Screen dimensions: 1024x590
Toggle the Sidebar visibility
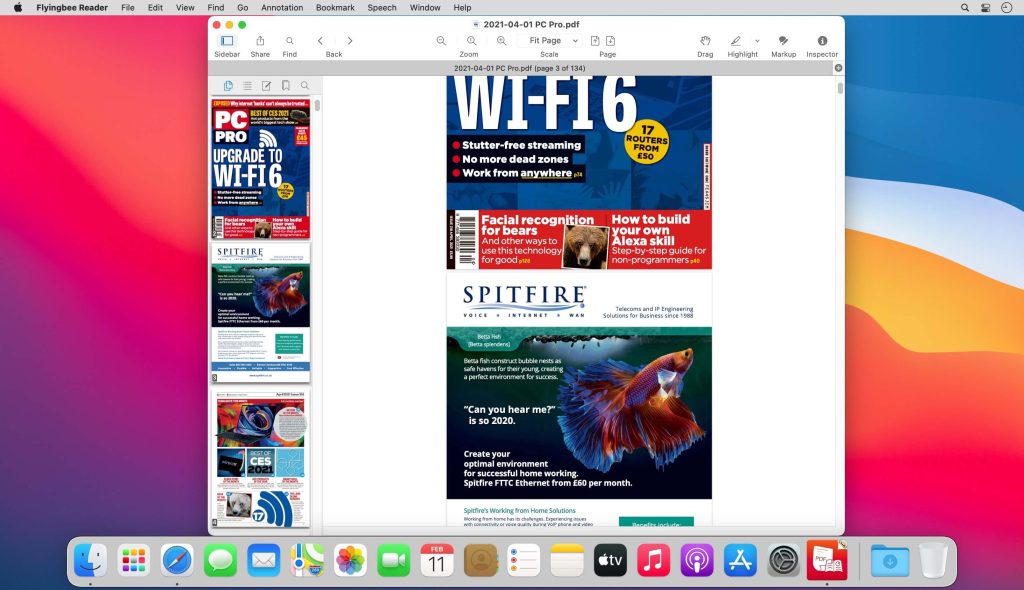(x=227, y=40)
